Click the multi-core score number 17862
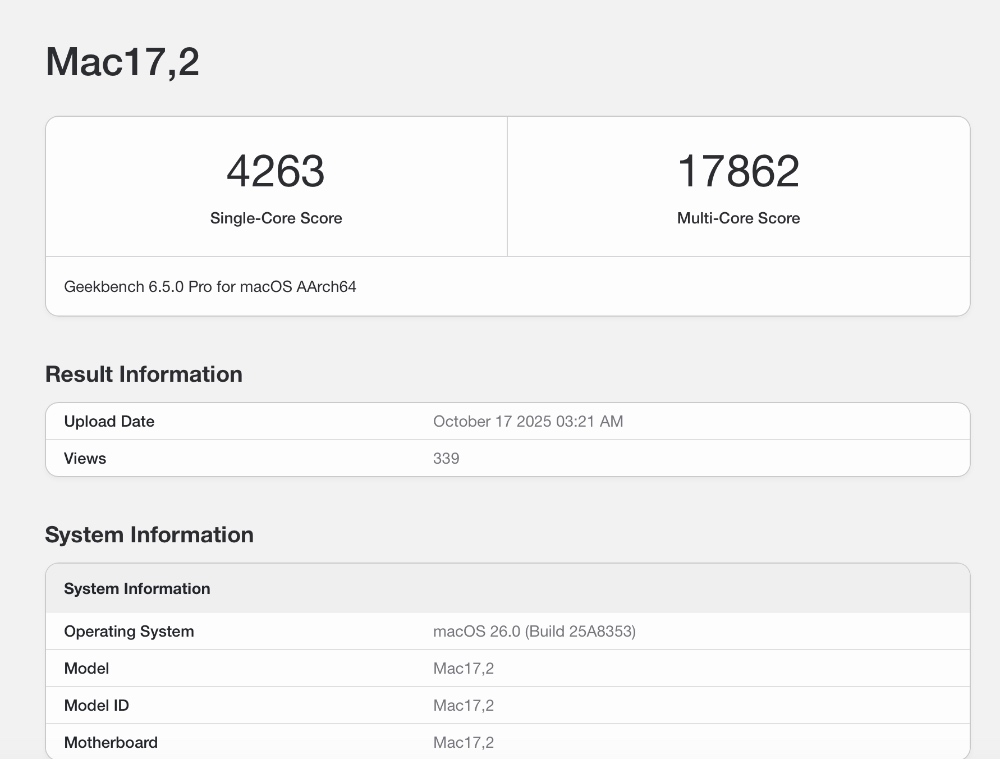Screen dimensions: 1000x759 coord(738,171)
